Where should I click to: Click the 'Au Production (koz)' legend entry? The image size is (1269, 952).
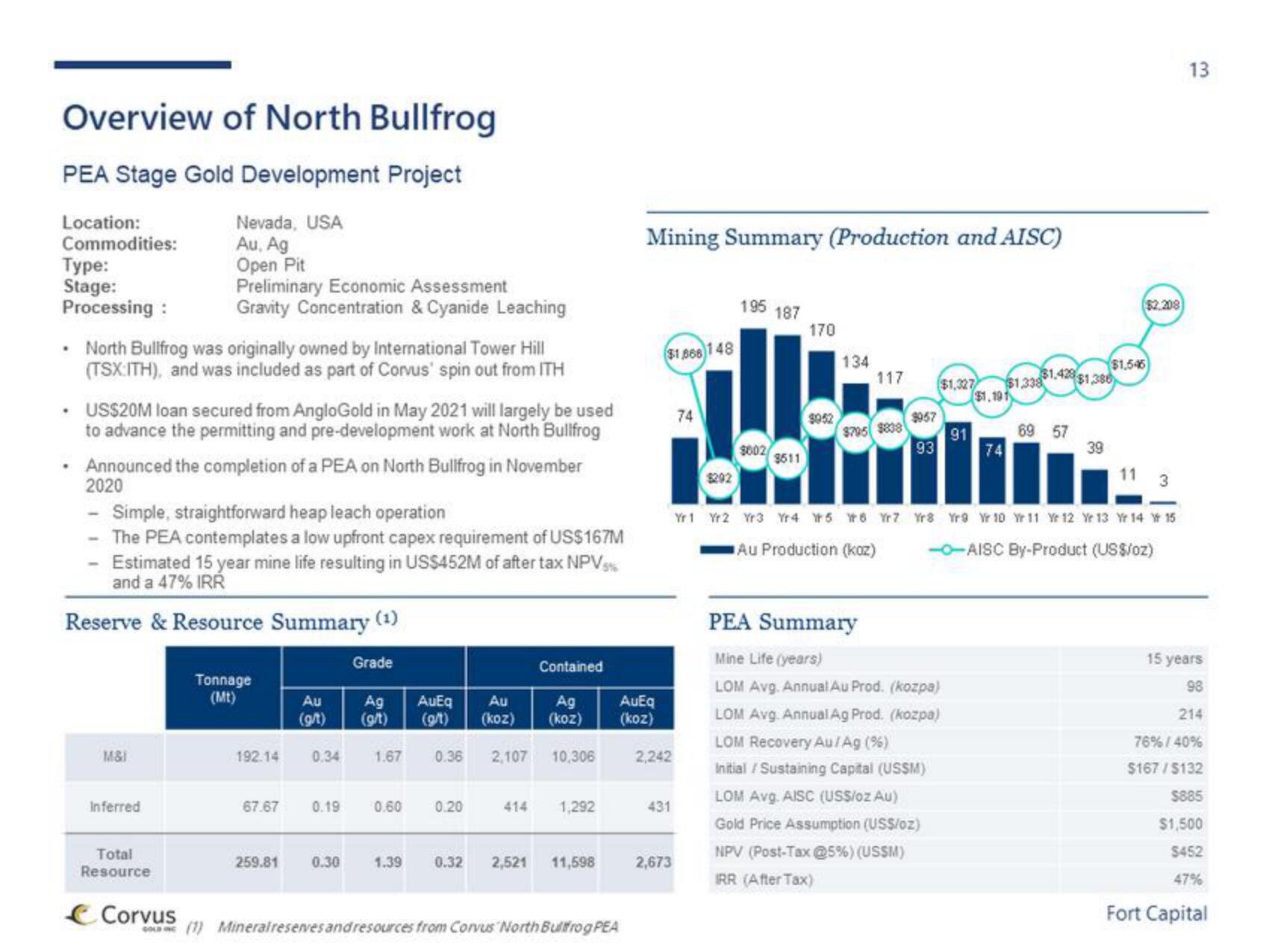tap(788, 550)
